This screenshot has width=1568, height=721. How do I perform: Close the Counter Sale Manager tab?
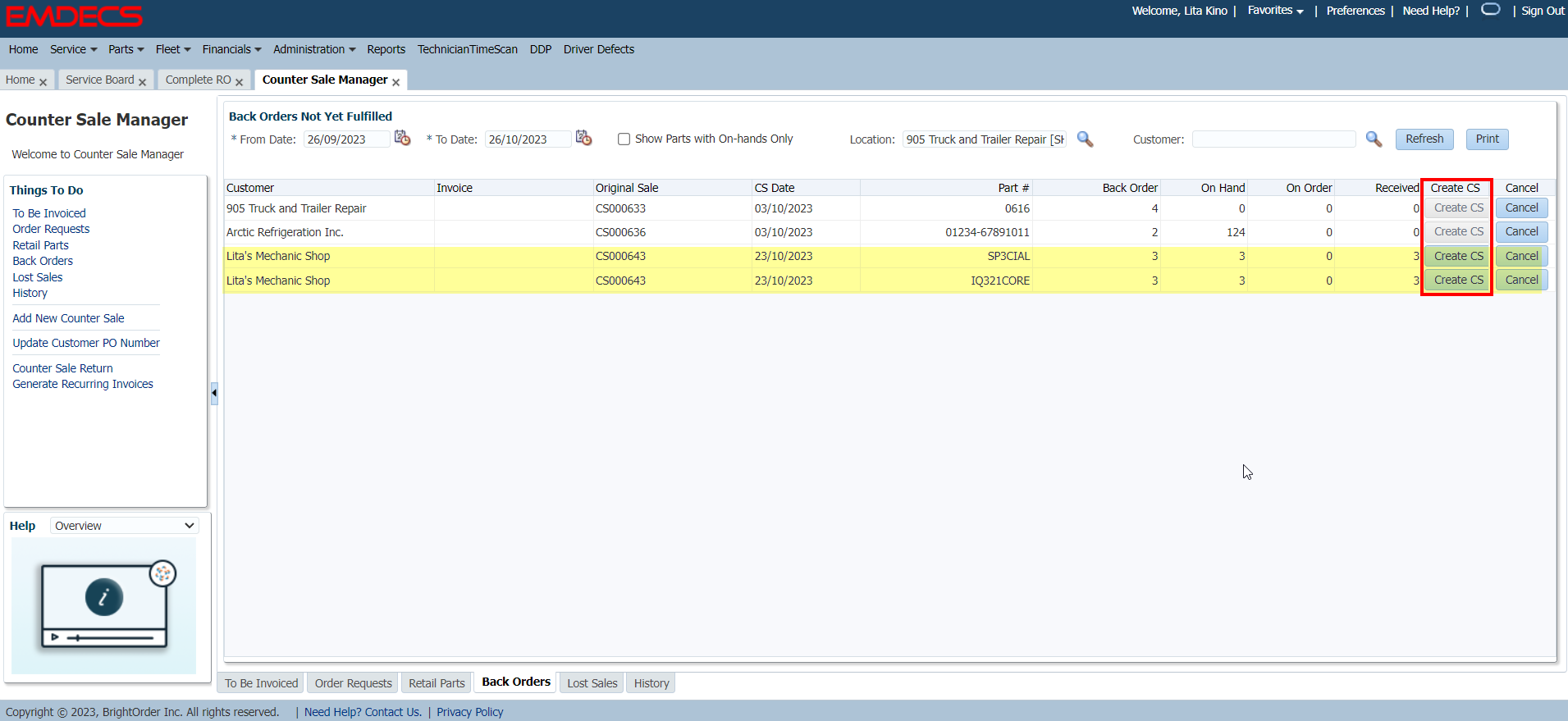click(x=396, y=82)
